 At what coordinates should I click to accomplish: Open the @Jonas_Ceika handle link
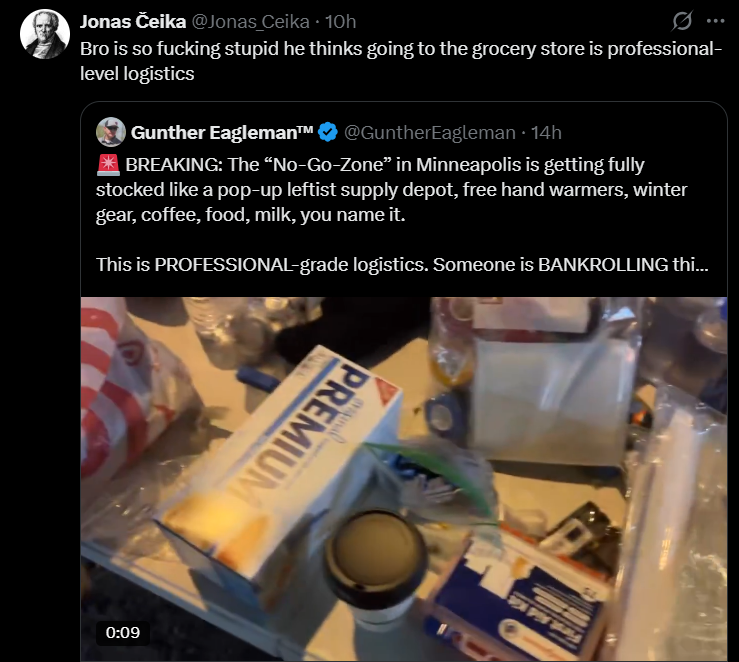click(251, 22)
